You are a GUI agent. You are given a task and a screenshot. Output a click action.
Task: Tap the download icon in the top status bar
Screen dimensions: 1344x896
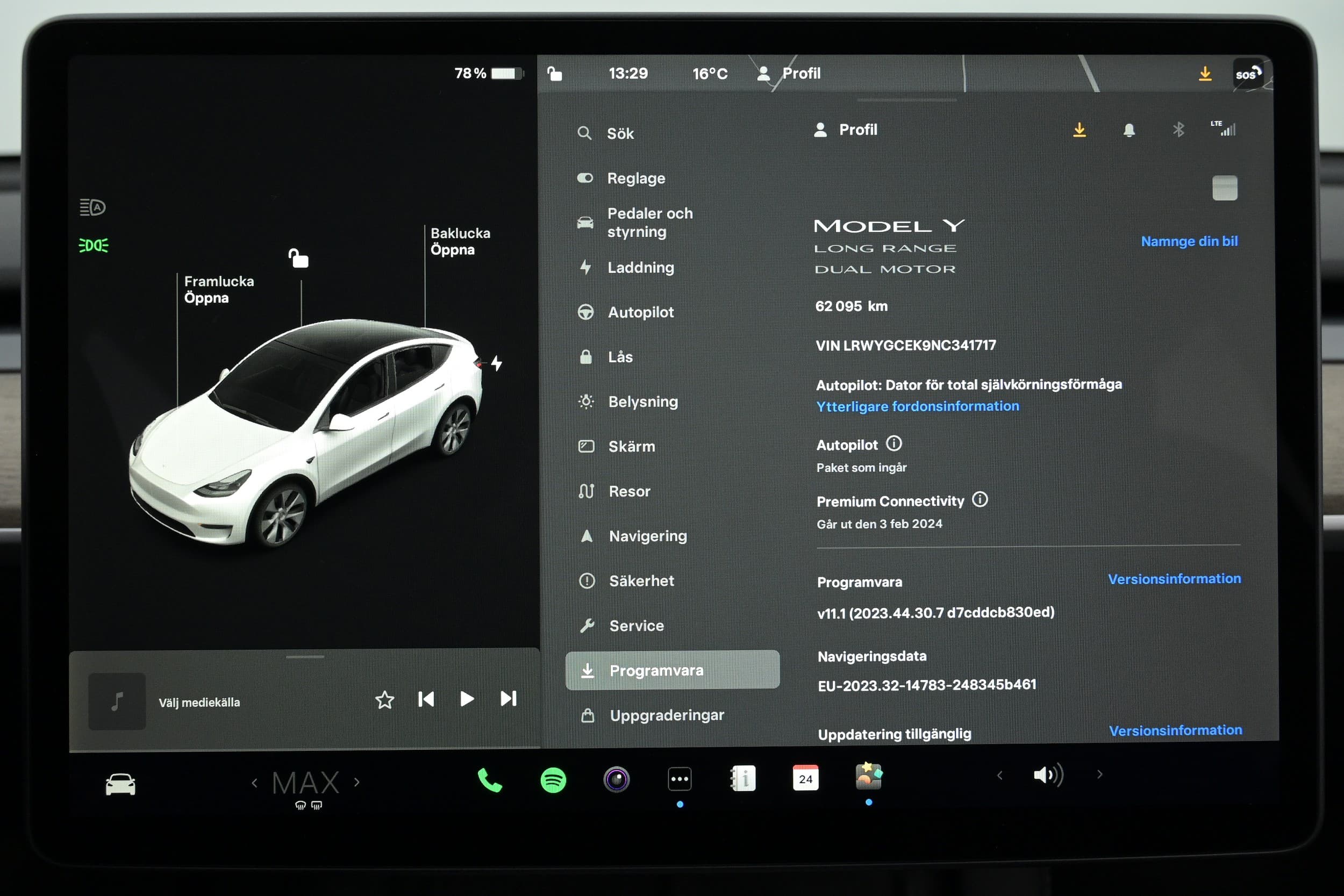coord(1205,74)
